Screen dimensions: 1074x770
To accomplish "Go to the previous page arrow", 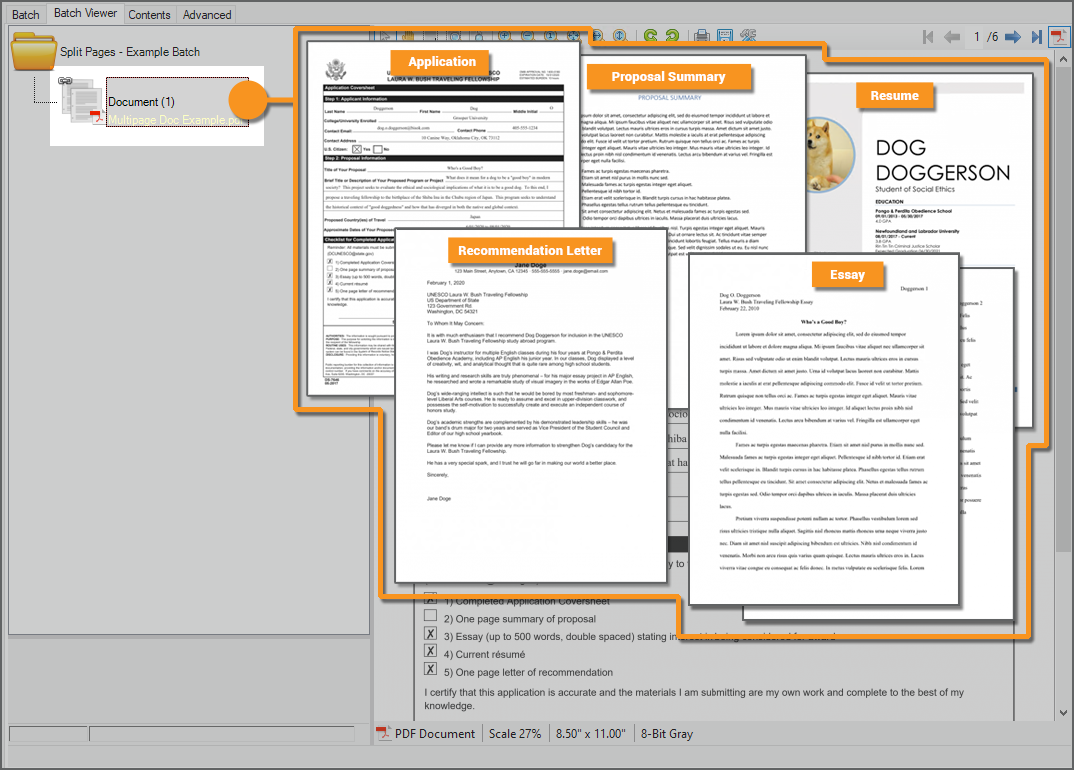I will pyautogui.click(x=951, y=37).
